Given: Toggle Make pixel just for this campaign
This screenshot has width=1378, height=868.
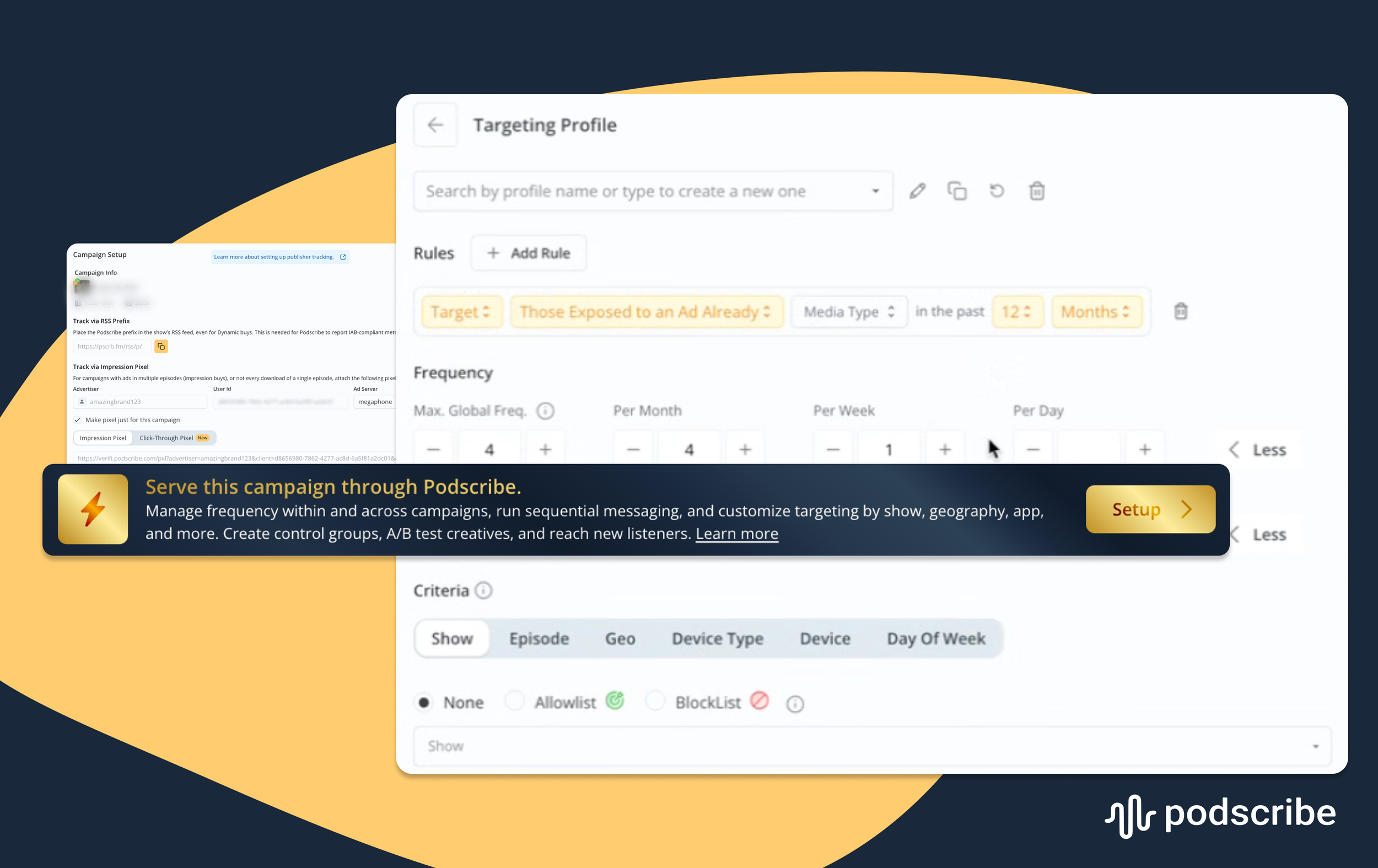Looking at the screenshot, I should [x=77, y=420].
